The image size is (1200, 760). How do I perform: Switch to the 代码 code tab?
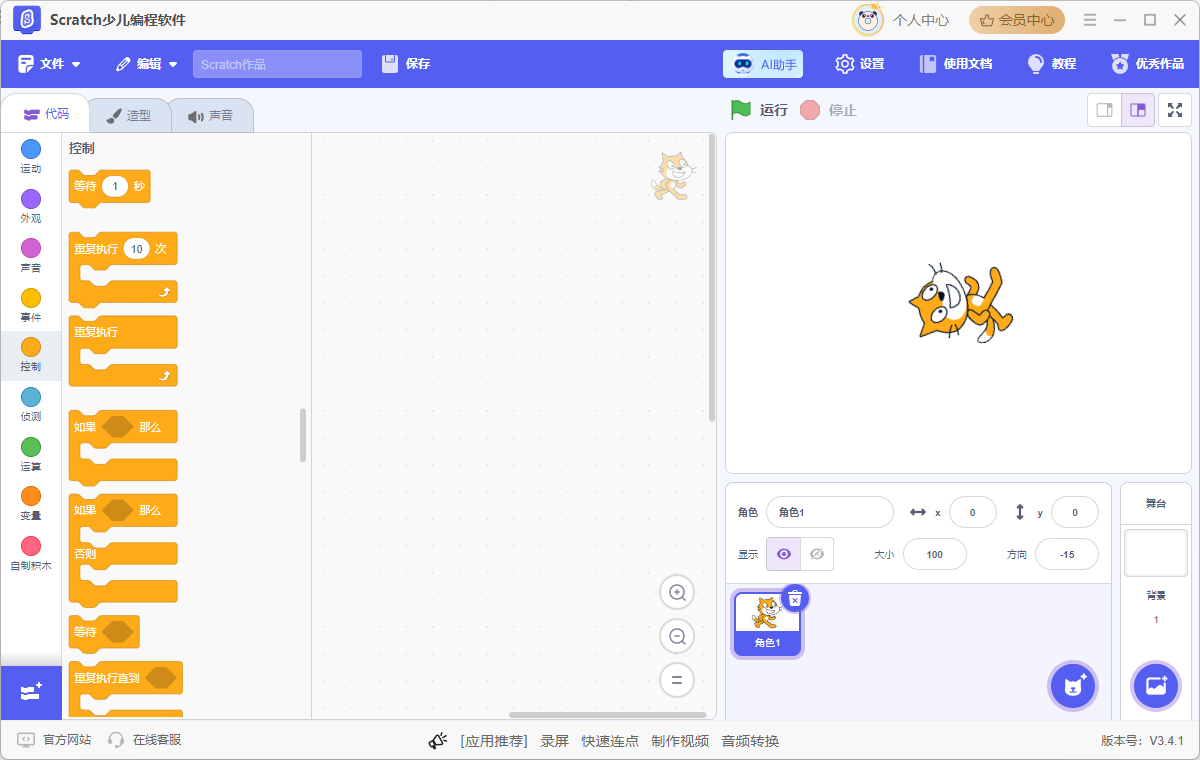(46, 114)
